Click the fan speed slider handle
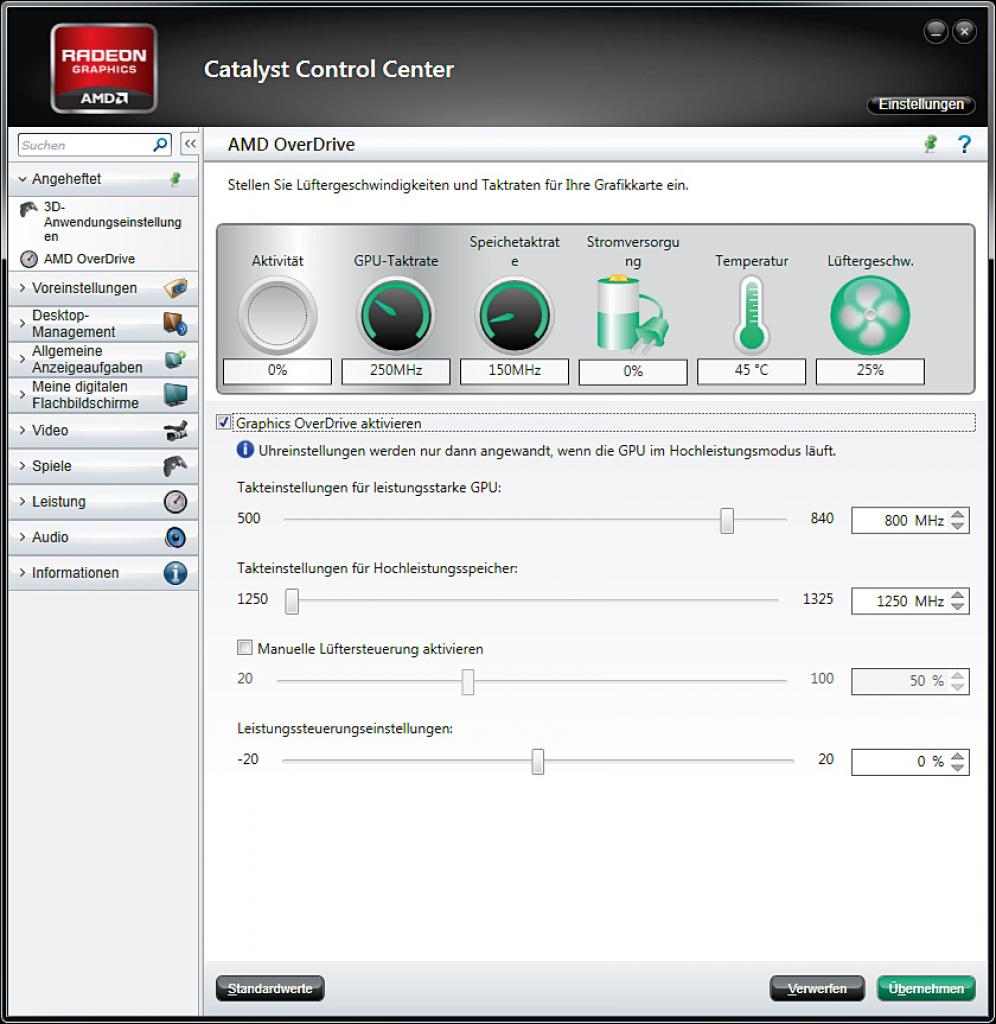The height and width of the screenshot is (1024, 996). [x=468, y=681]
